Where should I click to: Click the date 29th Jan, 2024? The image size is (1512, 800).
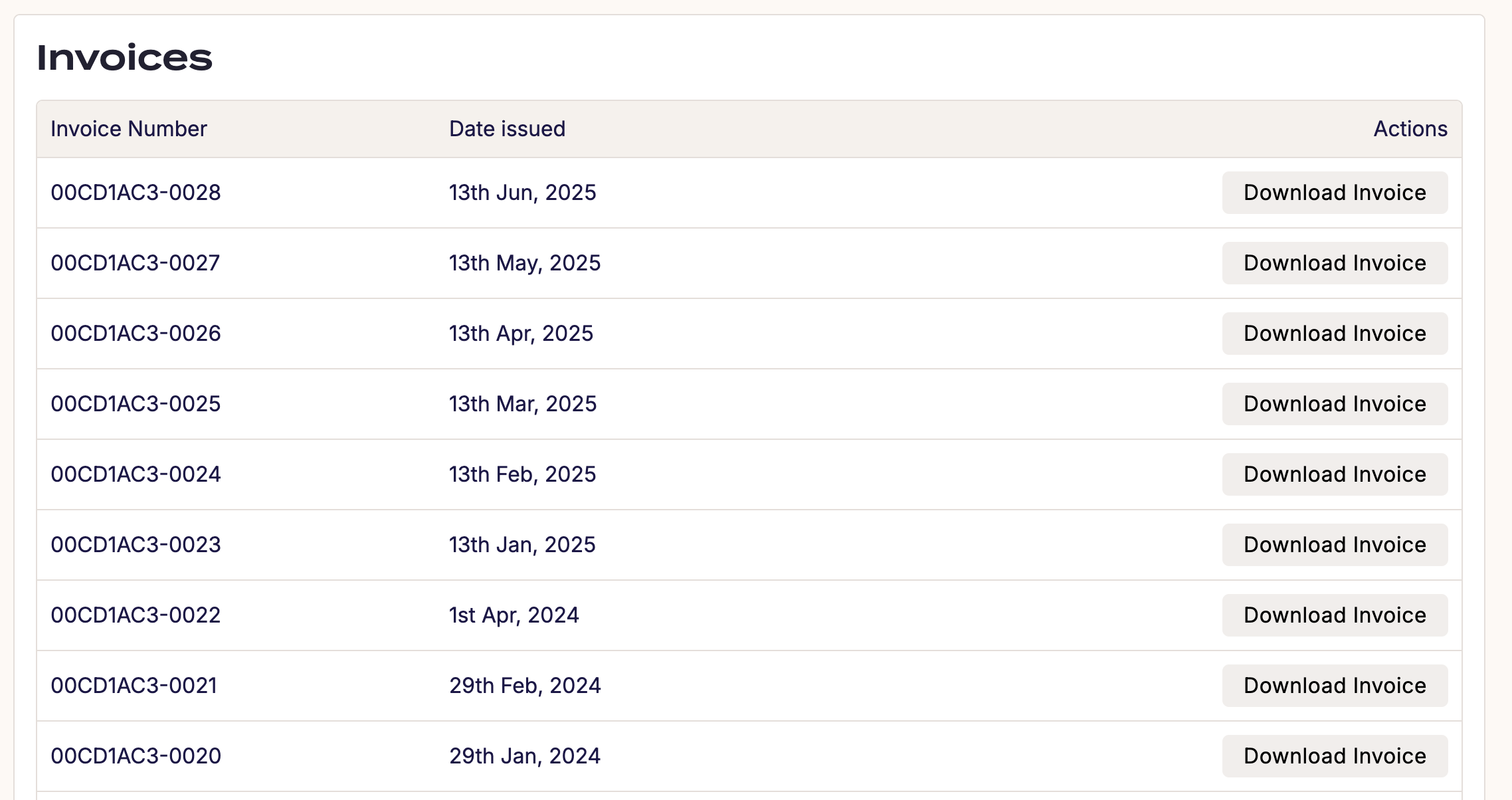pos(524,756)
